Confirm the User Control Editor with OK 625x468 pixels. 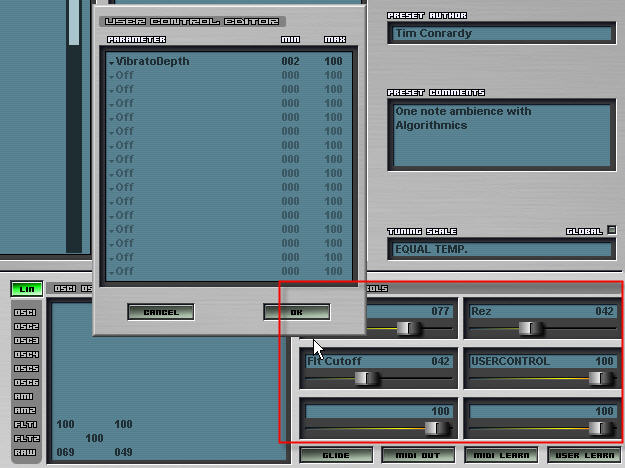click(297, 312)
